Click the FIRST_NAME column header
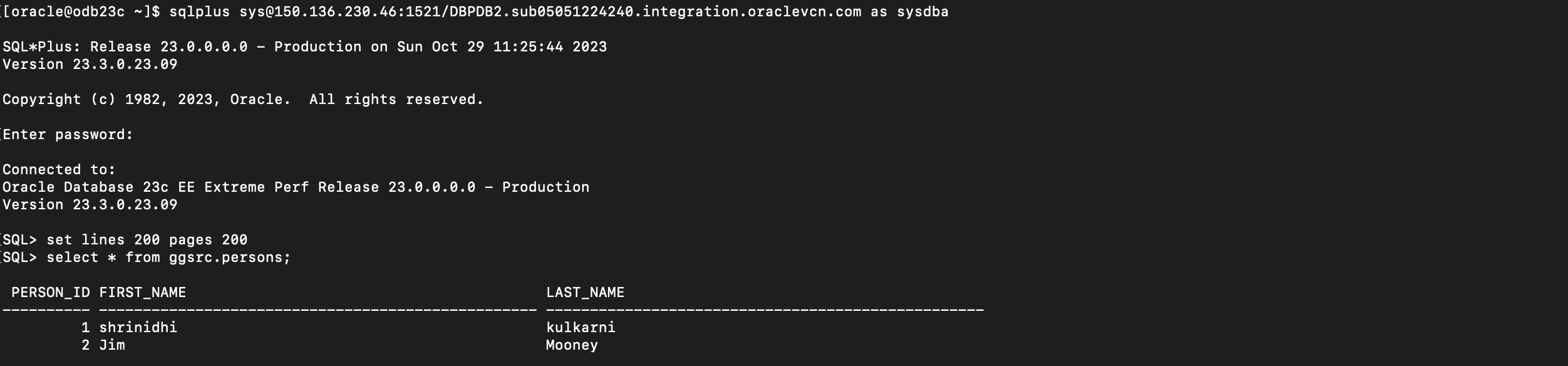1568x366 pixels. pos(143,293)
